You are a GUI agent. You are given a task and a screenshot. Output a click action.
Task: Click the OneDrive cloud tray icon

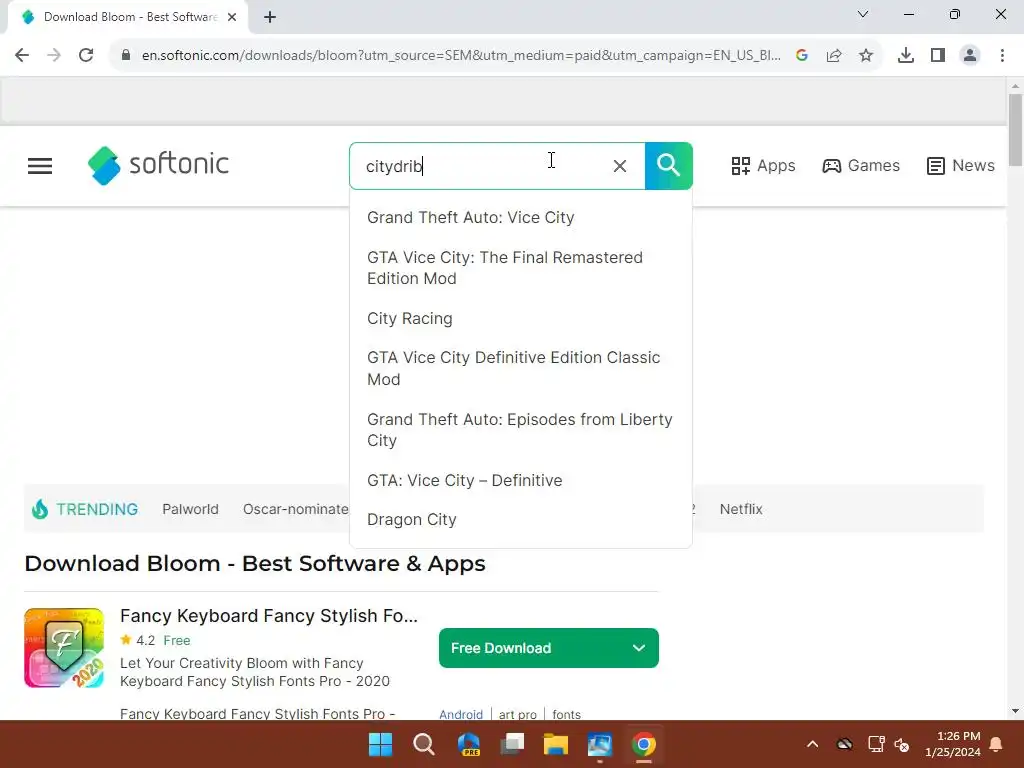point(844,744)
